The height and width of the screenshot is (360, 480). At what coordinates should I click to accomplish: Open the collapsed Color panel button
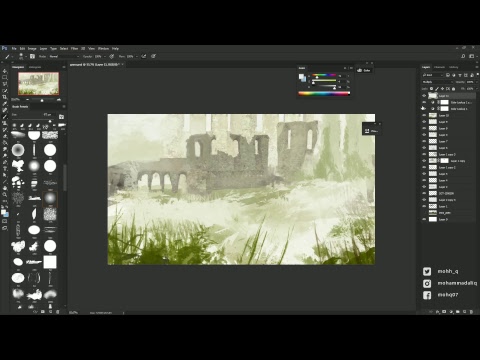click(x=364, y=70)
